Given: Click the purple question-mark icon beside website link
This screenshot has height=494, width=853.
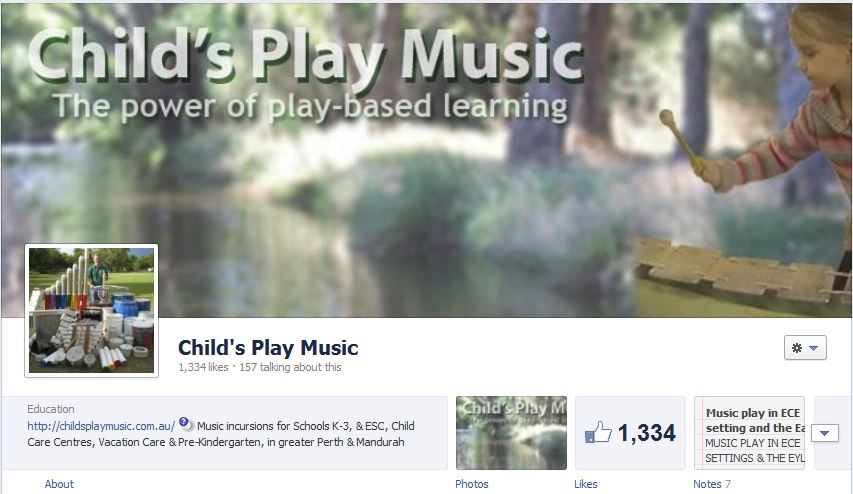Looking at the screenshot, I should coord(185,423).
